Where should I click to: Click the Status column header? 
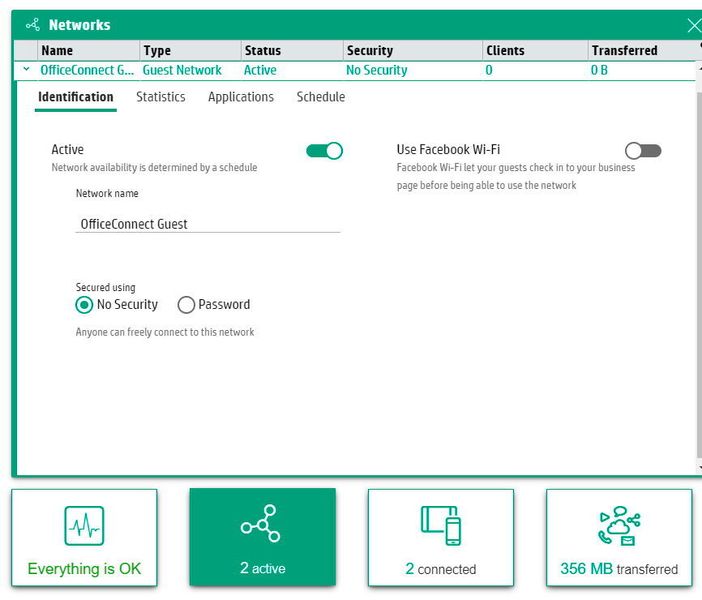pyautogui.click(x=292, y=51)
